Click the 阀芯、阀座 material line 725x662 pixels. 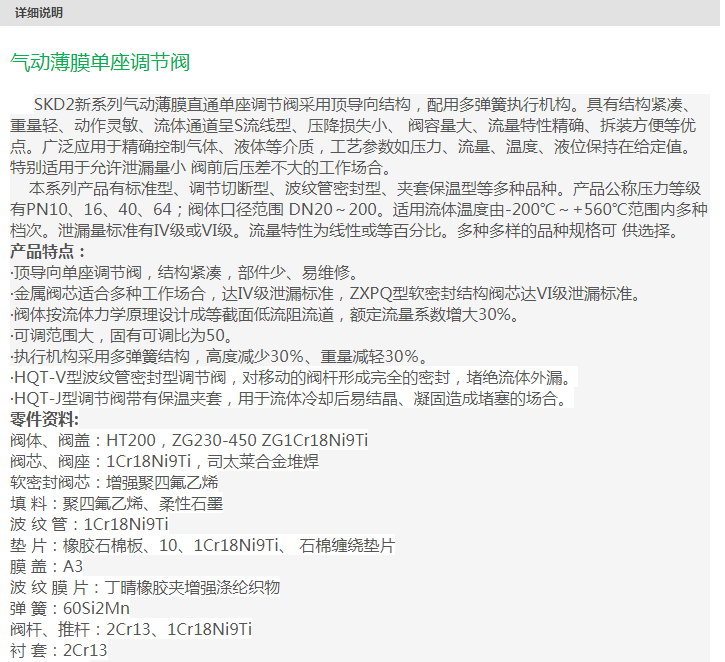point(164,461)
